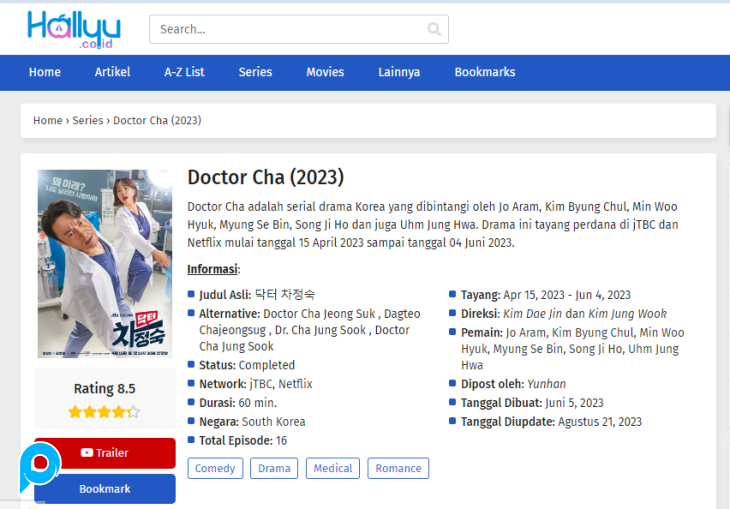Select the Romance genre tag

coord(398,468)
